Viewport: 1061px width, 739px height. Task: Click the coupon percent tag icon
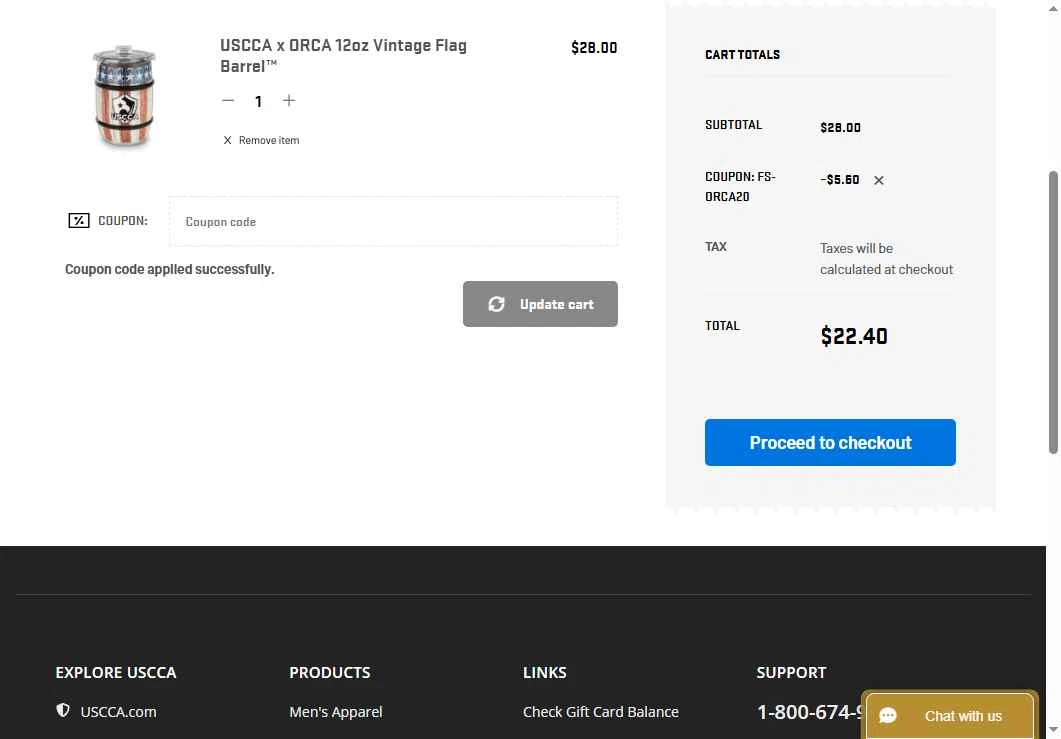pos(78,221)
